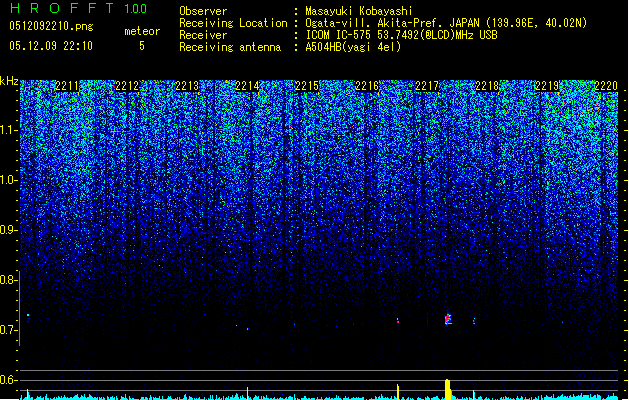The image size is (629, 400).
Task: Click the kHz axis unit label
Action: coord(9,81)
